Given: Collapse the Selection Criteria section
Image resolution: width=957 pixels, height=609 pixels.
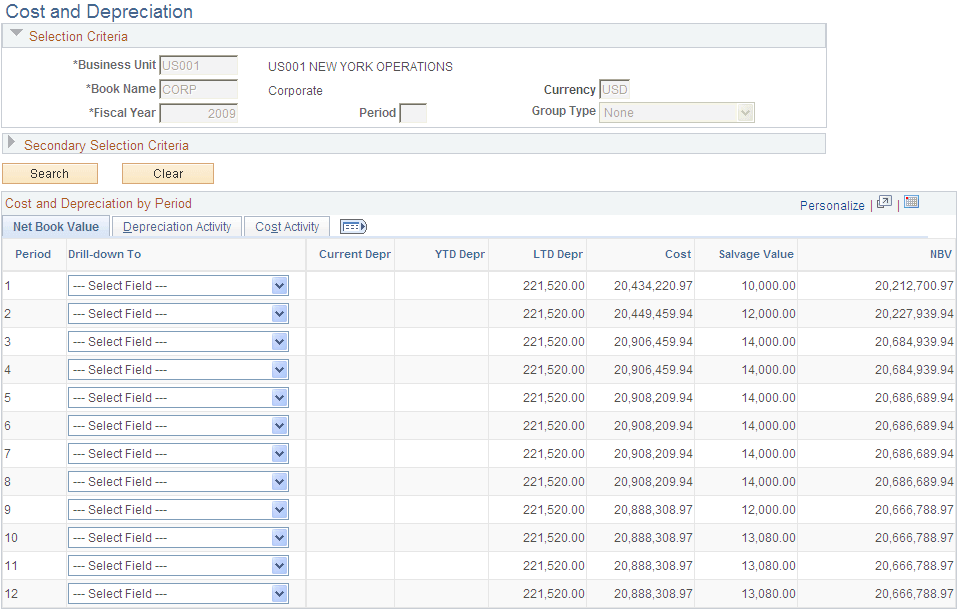Looking at the screenshot, I should 15,34.
